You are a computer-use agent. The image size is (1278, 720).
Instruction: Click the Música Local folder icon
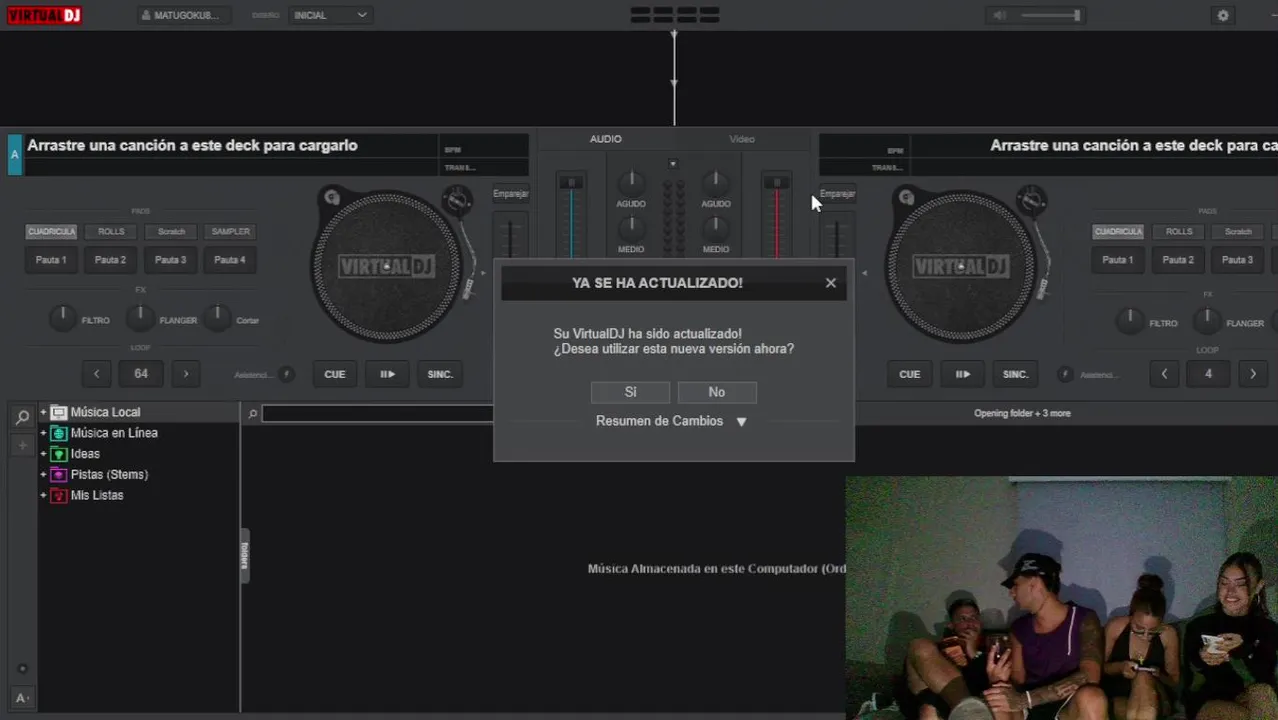(x=59, y=412)
